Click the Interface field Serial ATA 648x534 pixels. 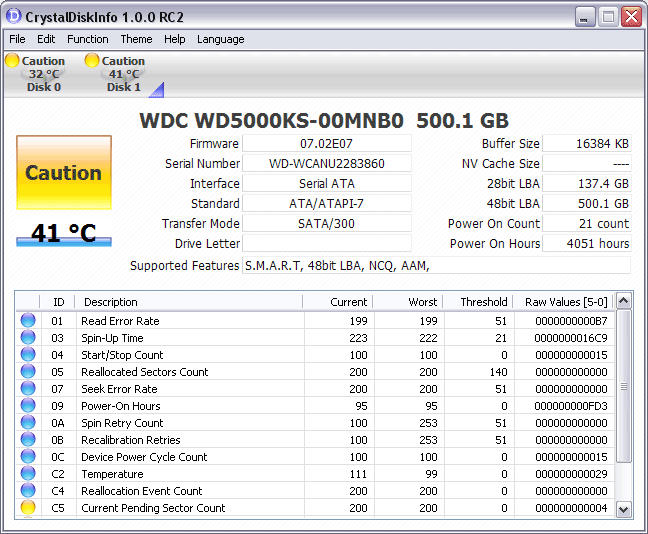click(x=326, y=183)
